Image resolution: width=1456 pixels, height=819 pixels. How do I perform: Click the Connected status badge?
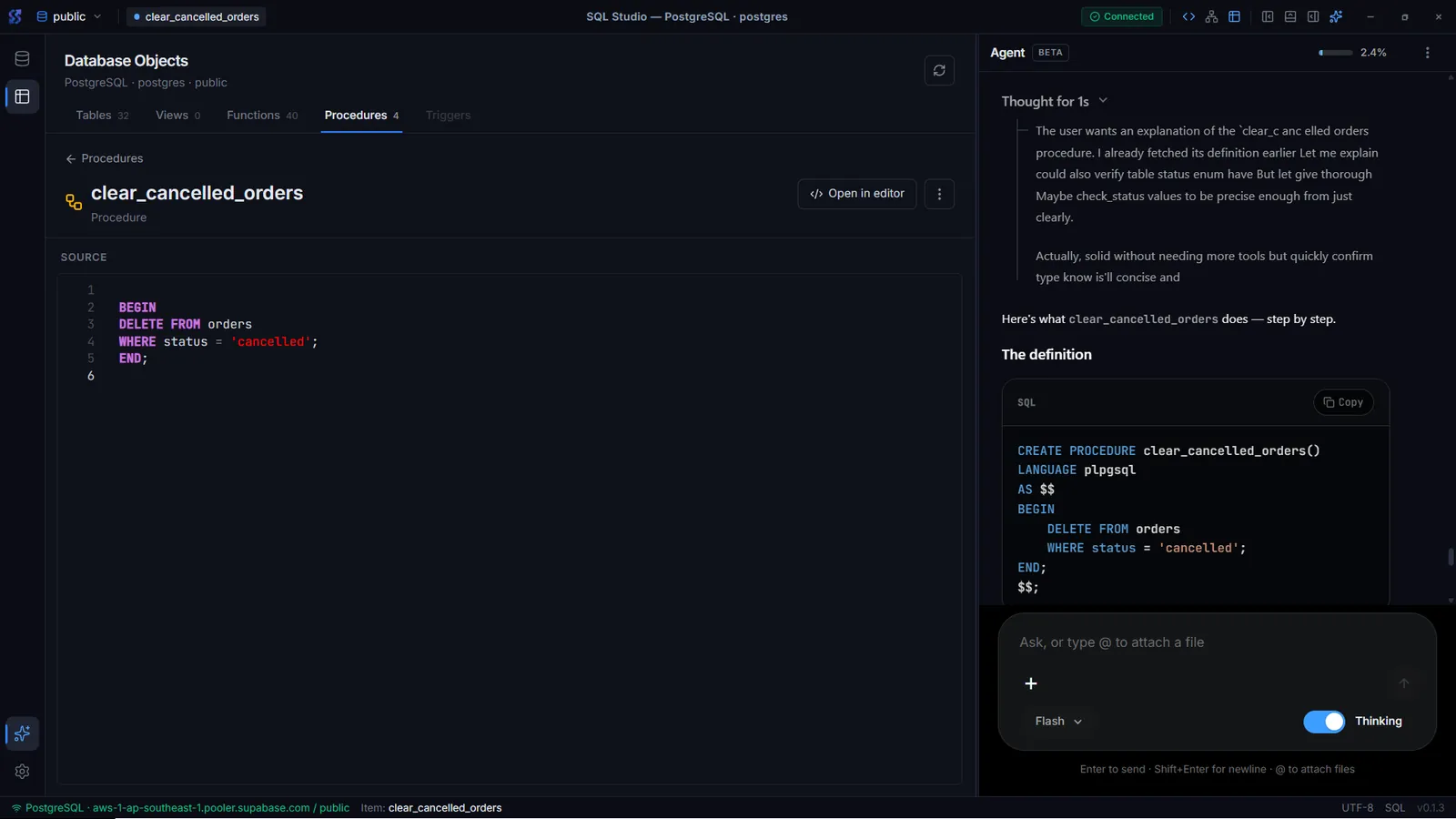coord(1121,16)
